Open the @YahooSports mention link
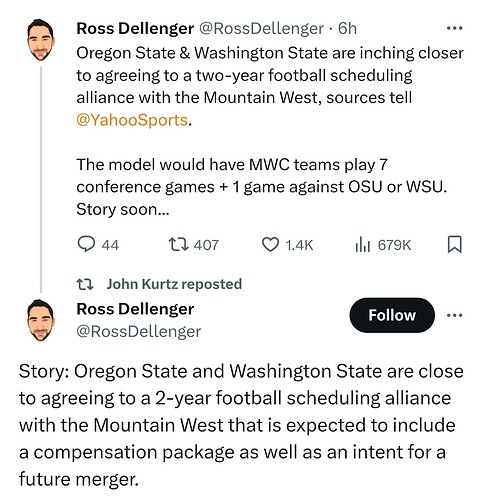The height and width of the screenshot is (500, 483). point(132,120)
